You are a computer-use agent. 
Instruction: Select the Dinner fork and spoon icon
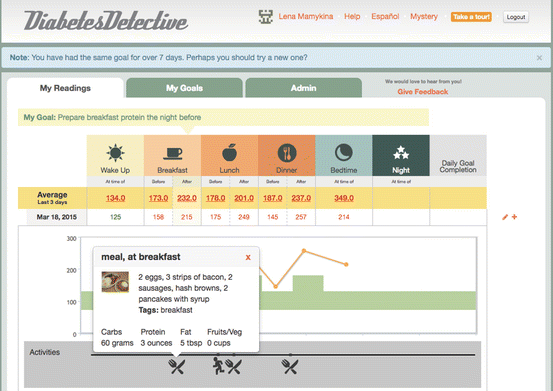pyautogui.click(x=287, y=153)
